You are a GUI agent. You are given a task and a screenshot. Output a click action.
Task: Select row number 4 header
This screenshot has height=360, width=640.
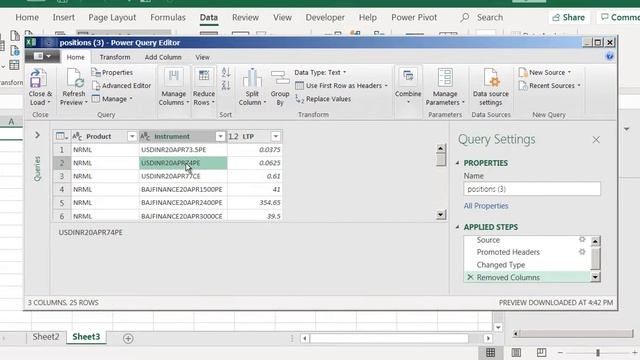pos(62,189)
